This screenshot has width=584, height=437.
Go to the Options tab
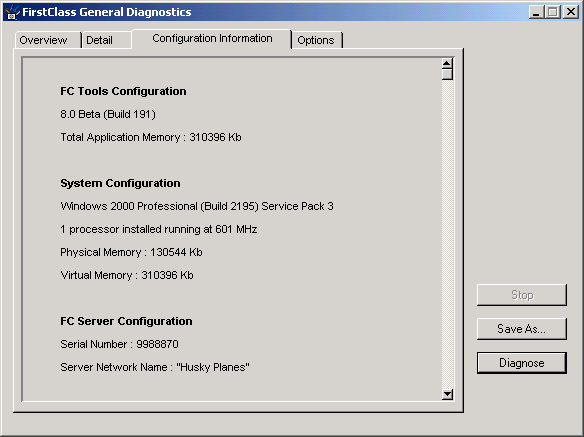tap(317, 40)
